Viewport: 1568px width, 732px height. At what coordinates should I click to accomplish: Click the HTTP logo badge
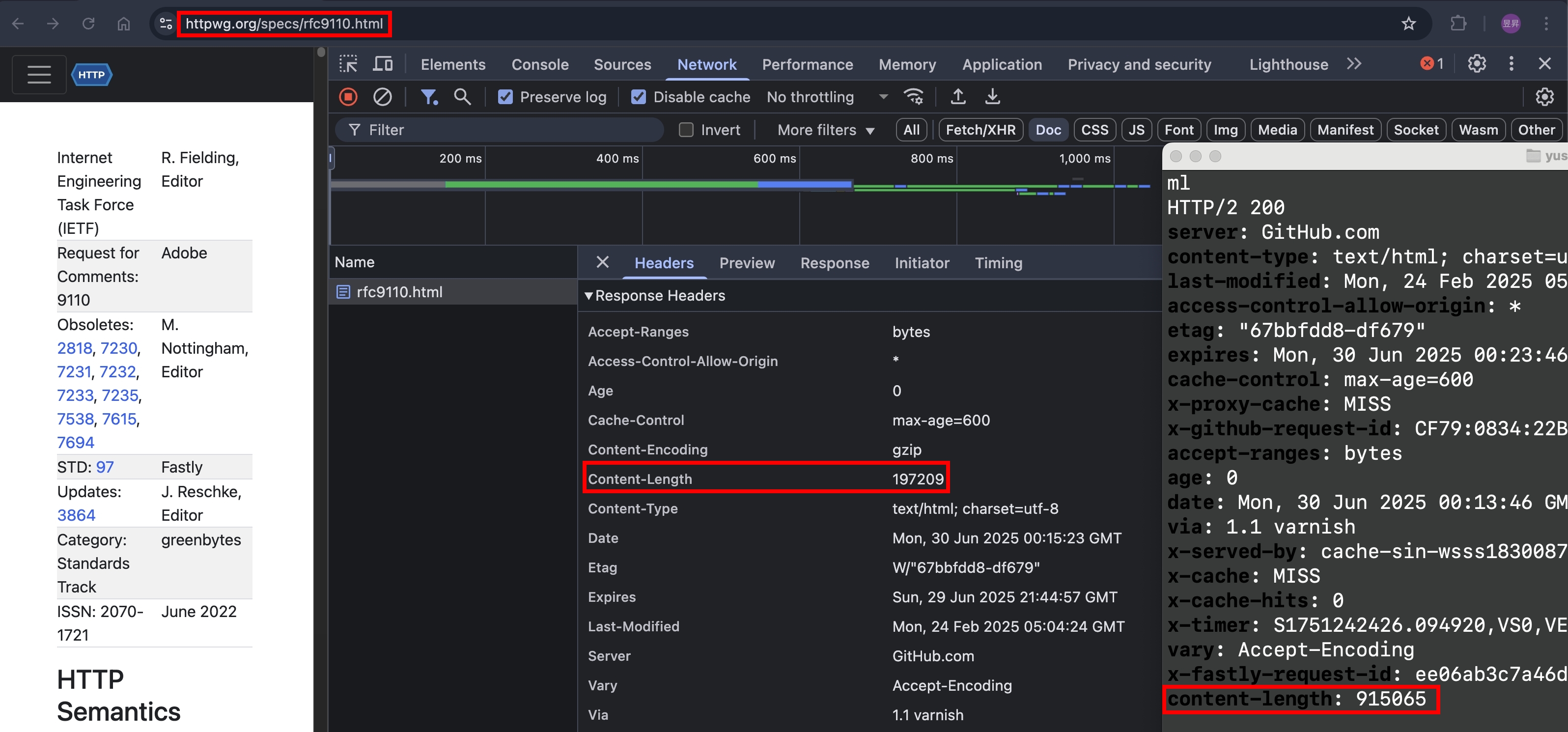point(92,74)
